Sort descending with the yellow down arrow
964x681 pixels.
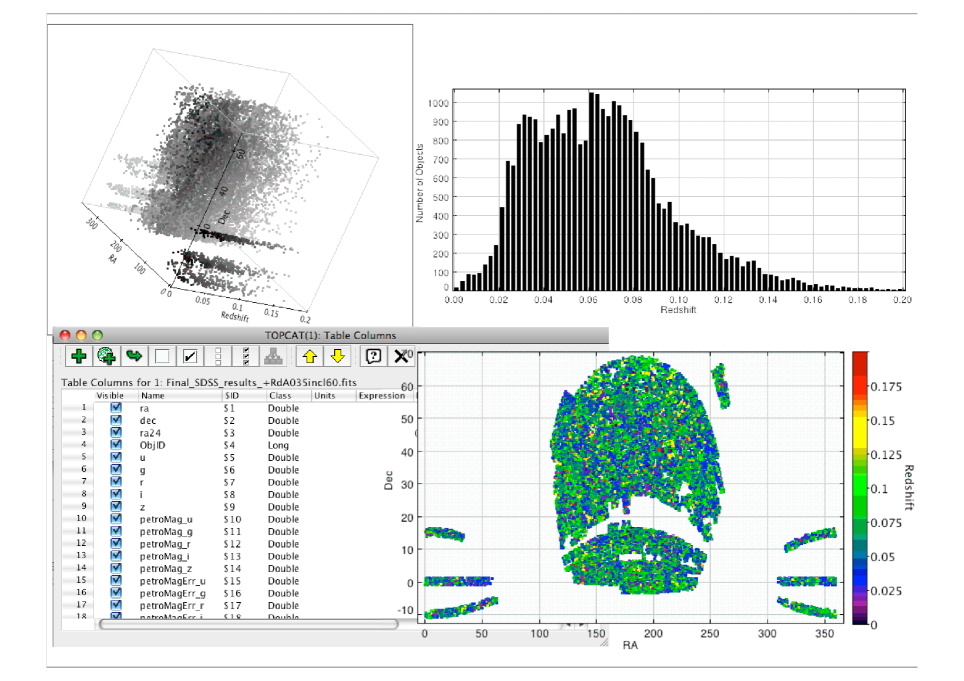pyautogui.click(x=338, y=357)
